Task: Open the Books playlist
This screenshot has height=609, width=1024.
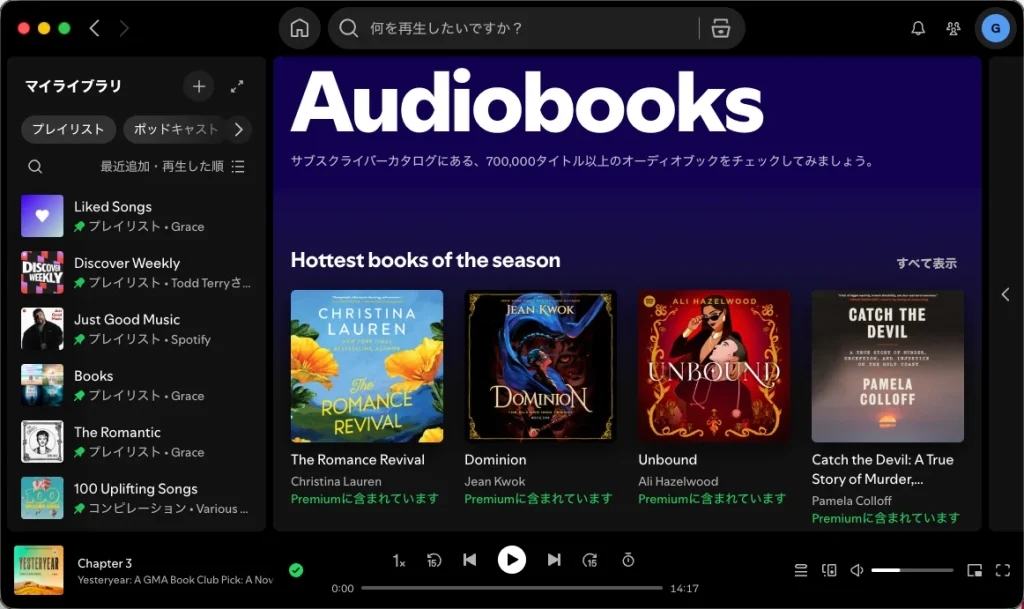Action: click(x=136, y=385)
